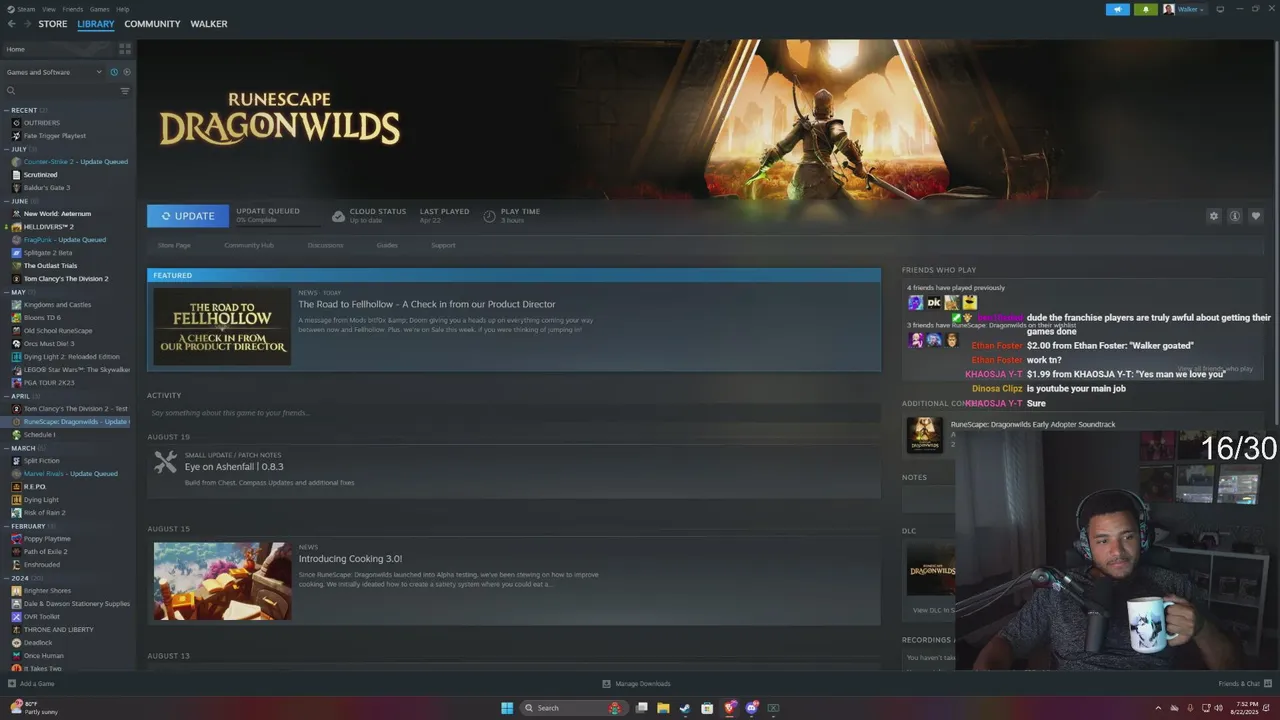Viewport: 1280px width, 720px height.
Task: Click the Cloud Status icon
Action: click(x=338, y=216)
